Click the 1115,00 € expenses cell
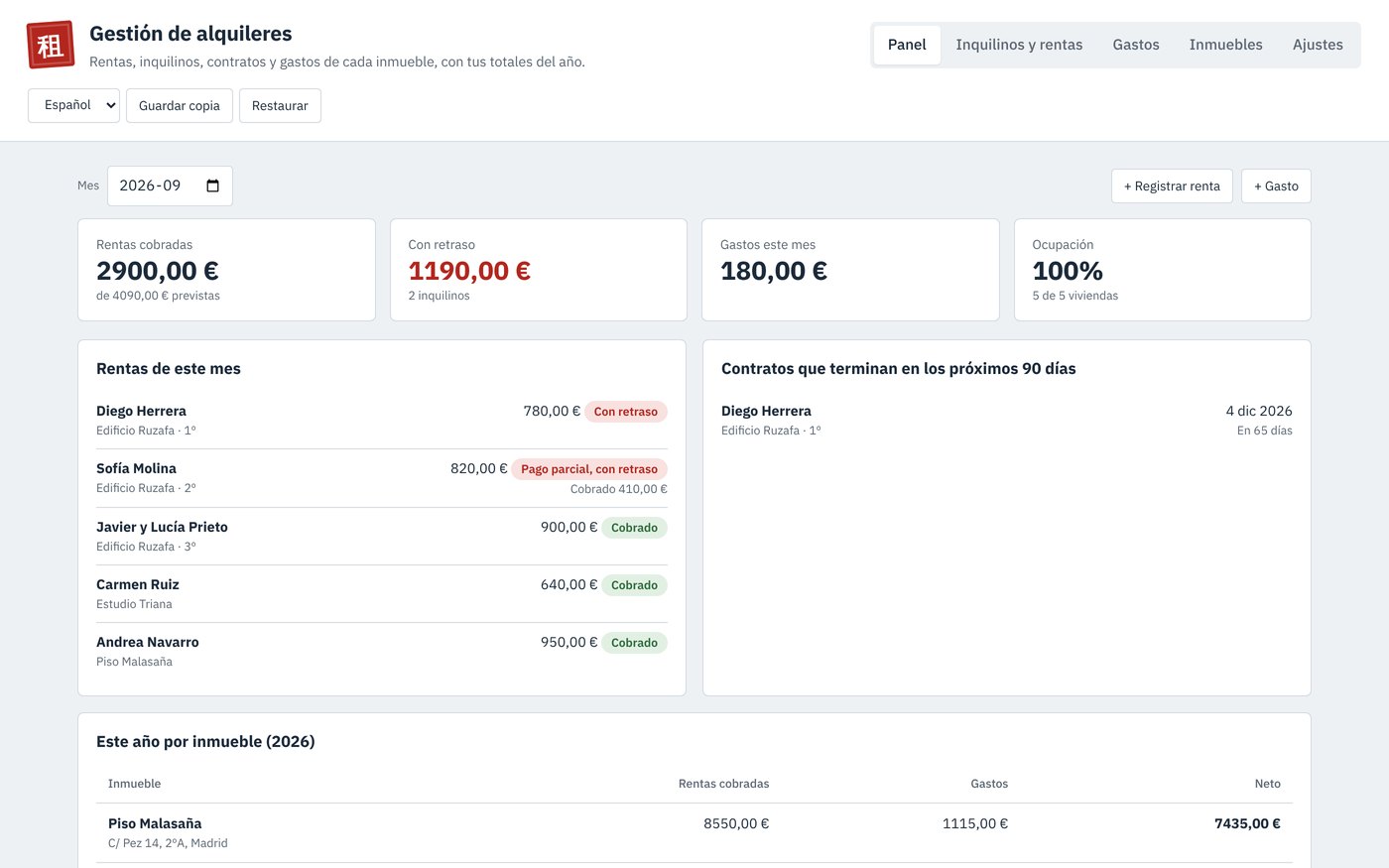 [975, 823]
